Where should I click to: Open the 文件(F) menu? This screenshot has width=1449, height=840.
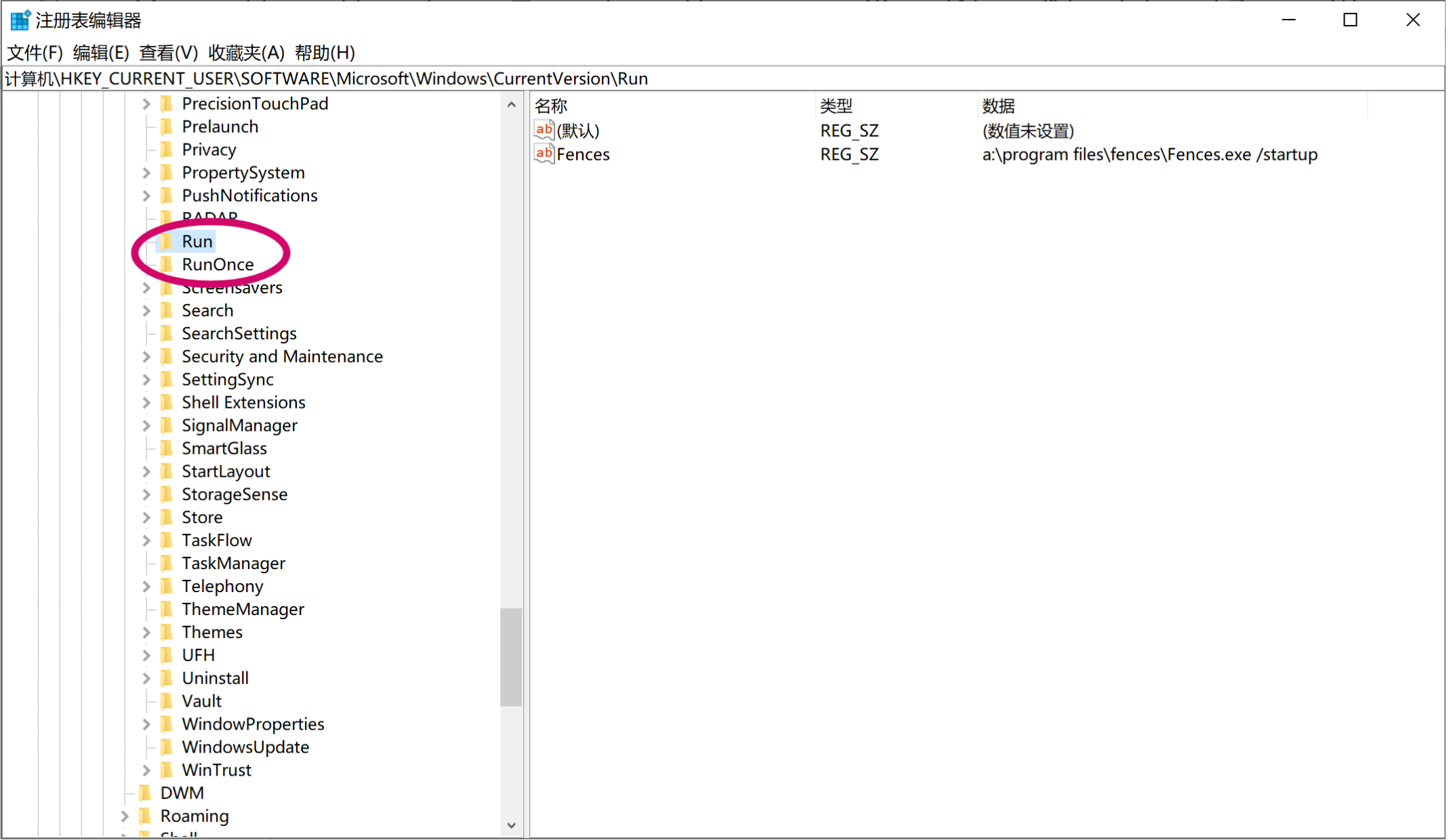point(35,53)
